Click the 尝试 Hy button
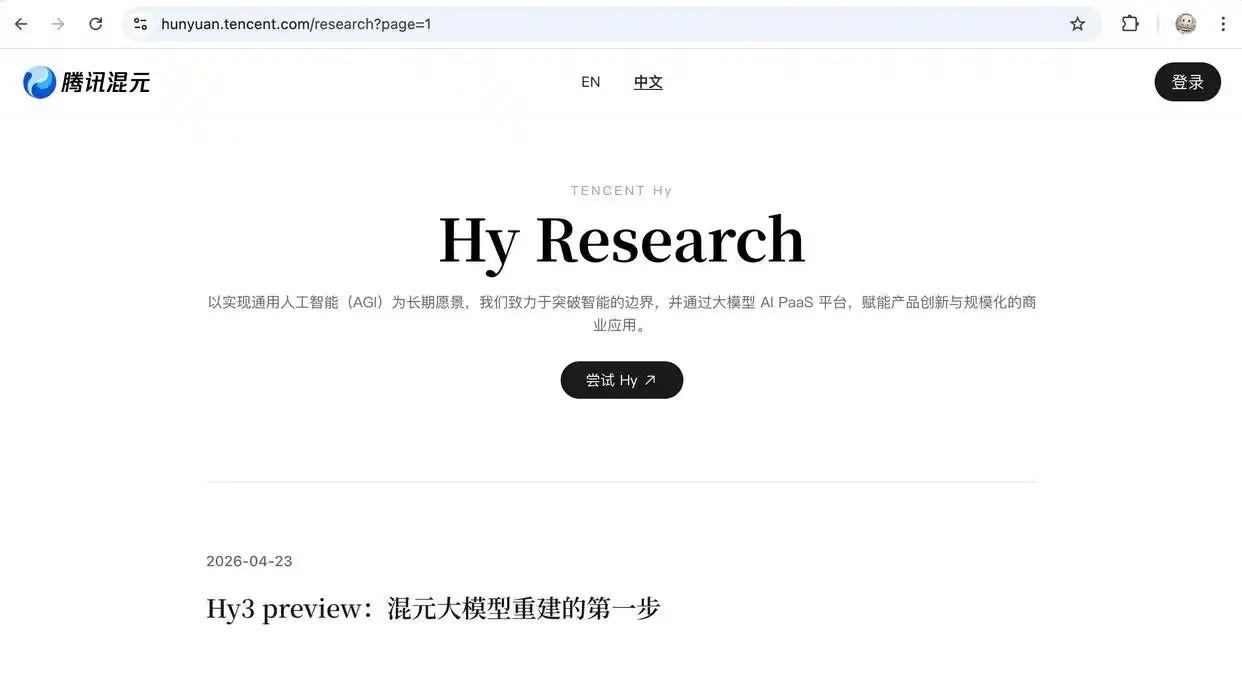The width and height of the screenshot is (1242, 698). pos(621,380)
